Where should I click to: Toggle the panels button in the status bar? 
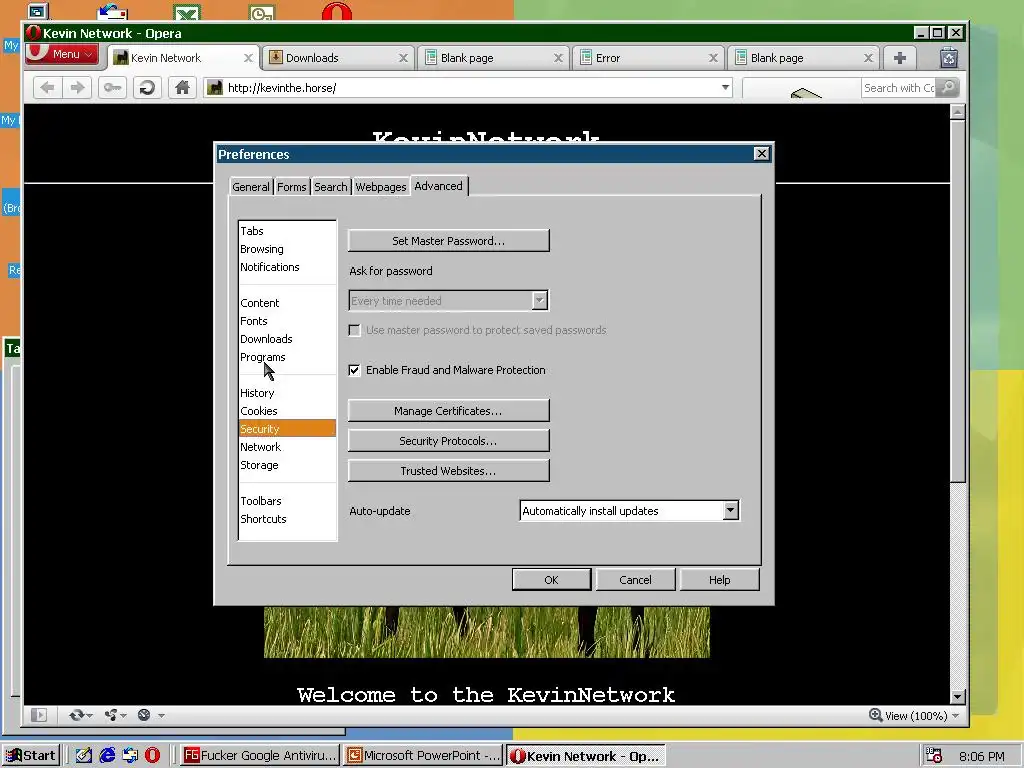pos(39,715)
